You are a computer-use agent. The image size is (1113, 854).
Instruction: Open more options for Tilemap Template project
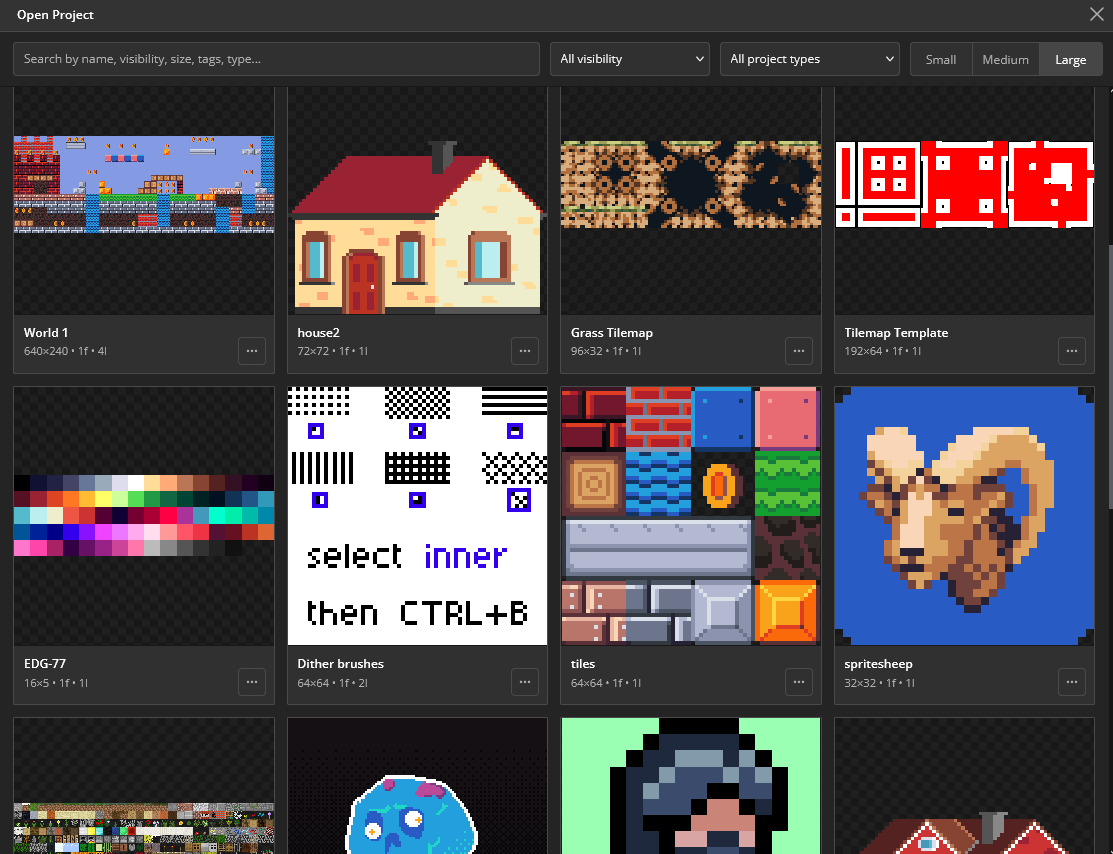click(x=1072, y=351)
